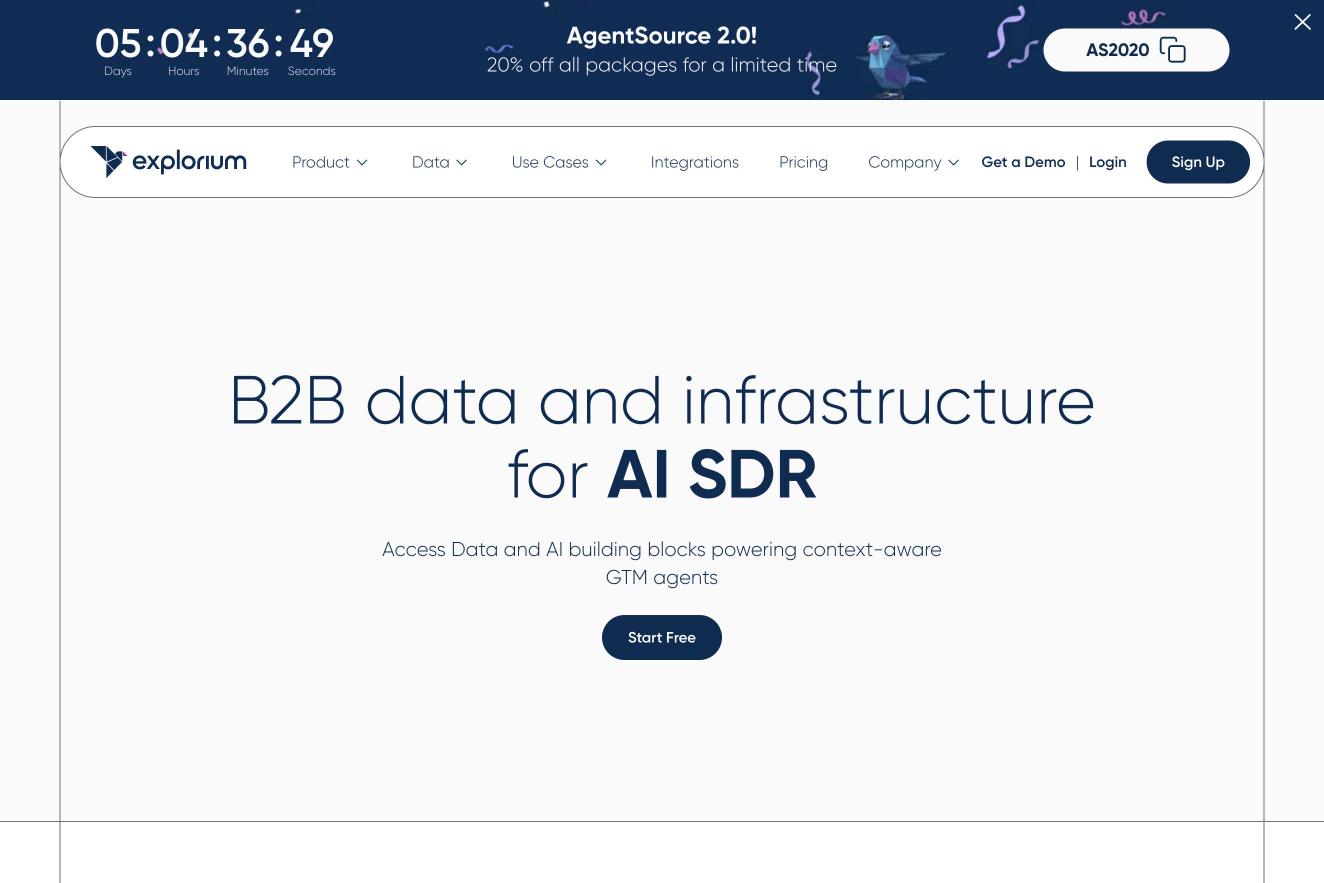Click the Explorium logo
The image size is (1324, 883).
tap(168, 161)
